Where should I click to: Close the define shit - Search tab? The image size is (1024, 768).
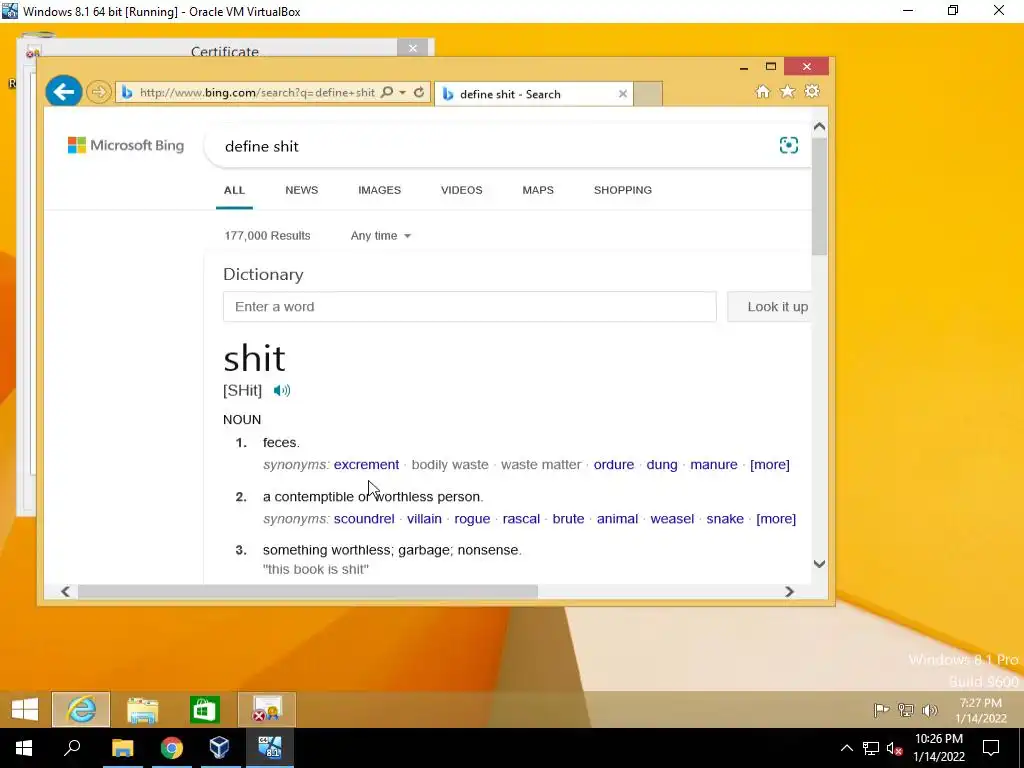[x=623, y=94]
